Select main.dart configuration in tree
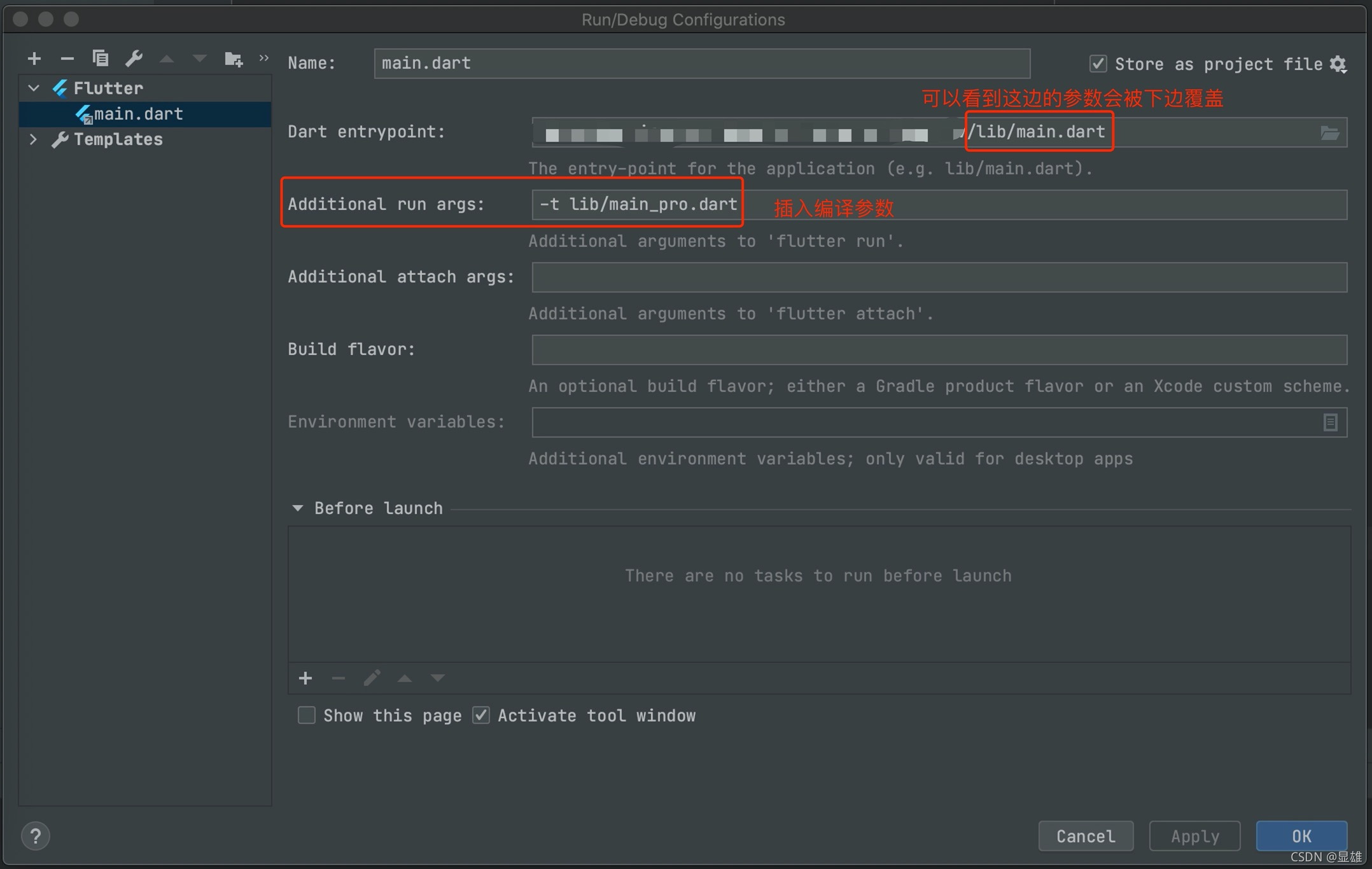Image resolution: width=1372 pixels, height=869 pixels. [138, 114]
